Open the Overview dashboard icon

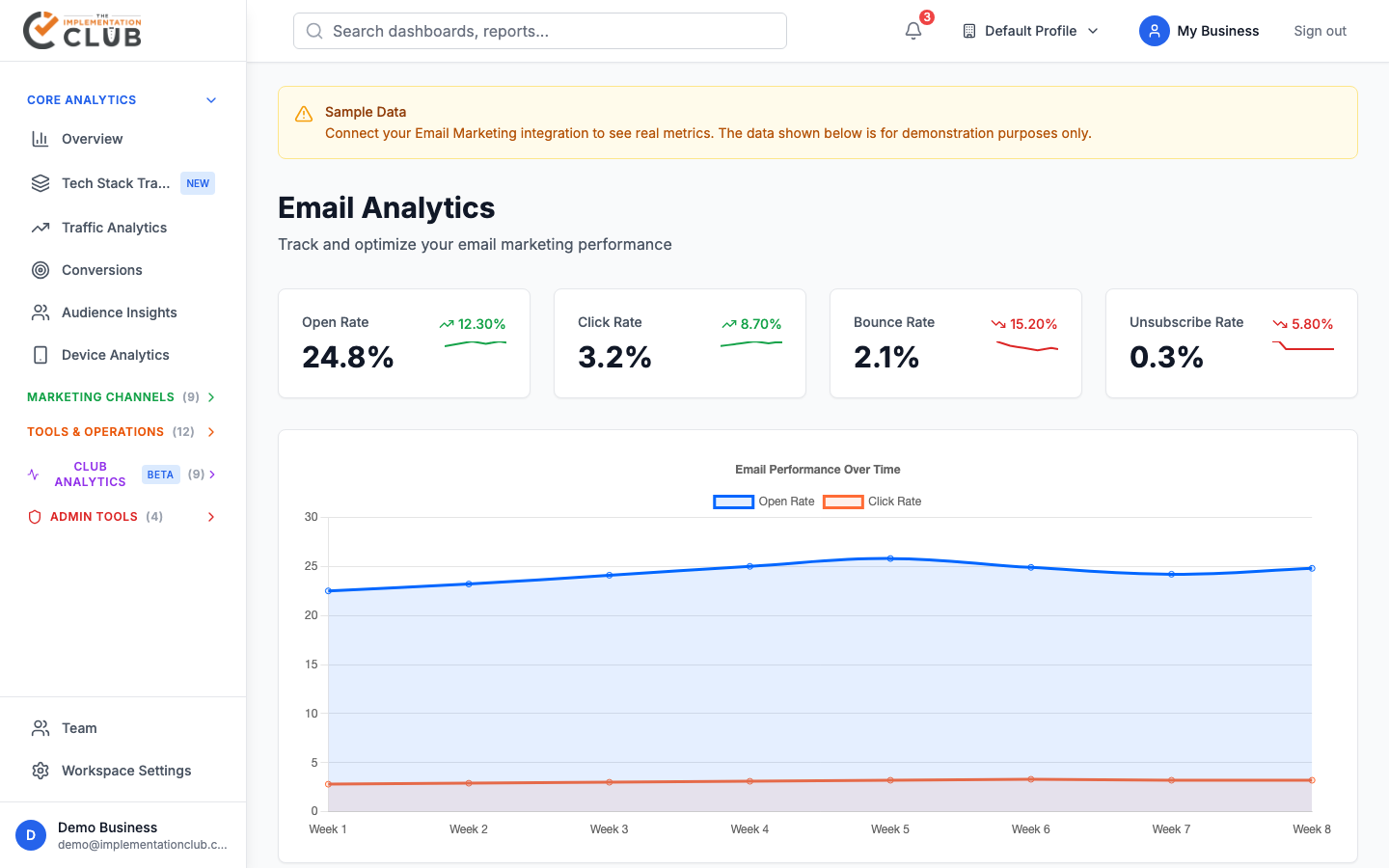click(41, 139)
